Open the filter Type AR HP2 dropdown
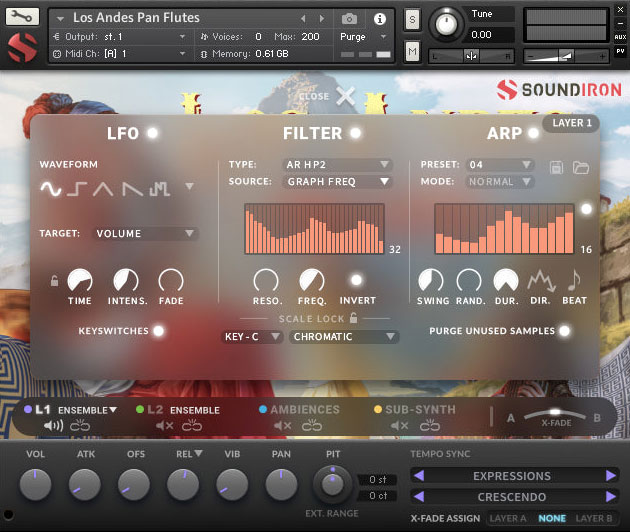 (338, 165)
